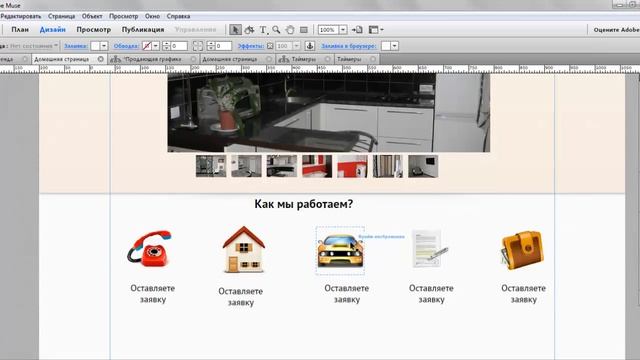
Task: Open the Справка menu
Action: (178, 16)
